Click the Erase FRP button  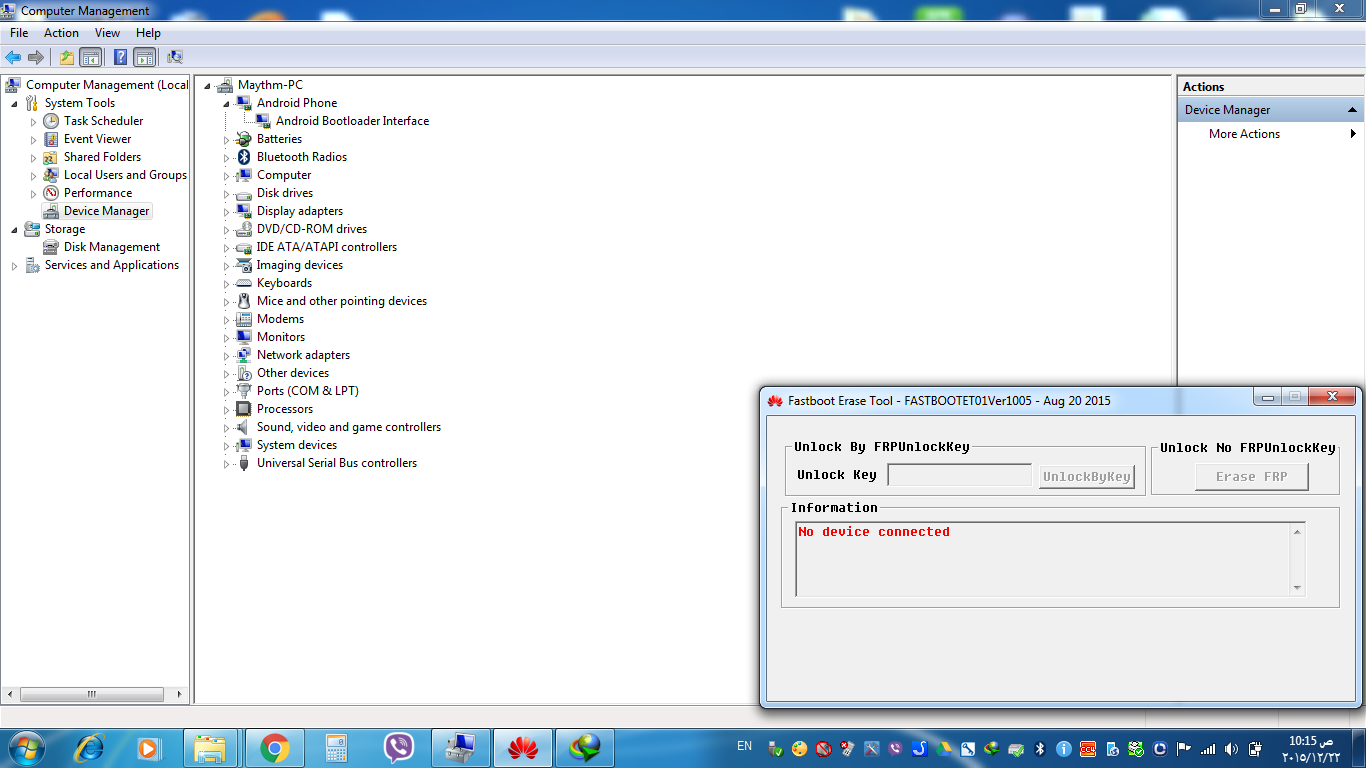coord(1252,477)
